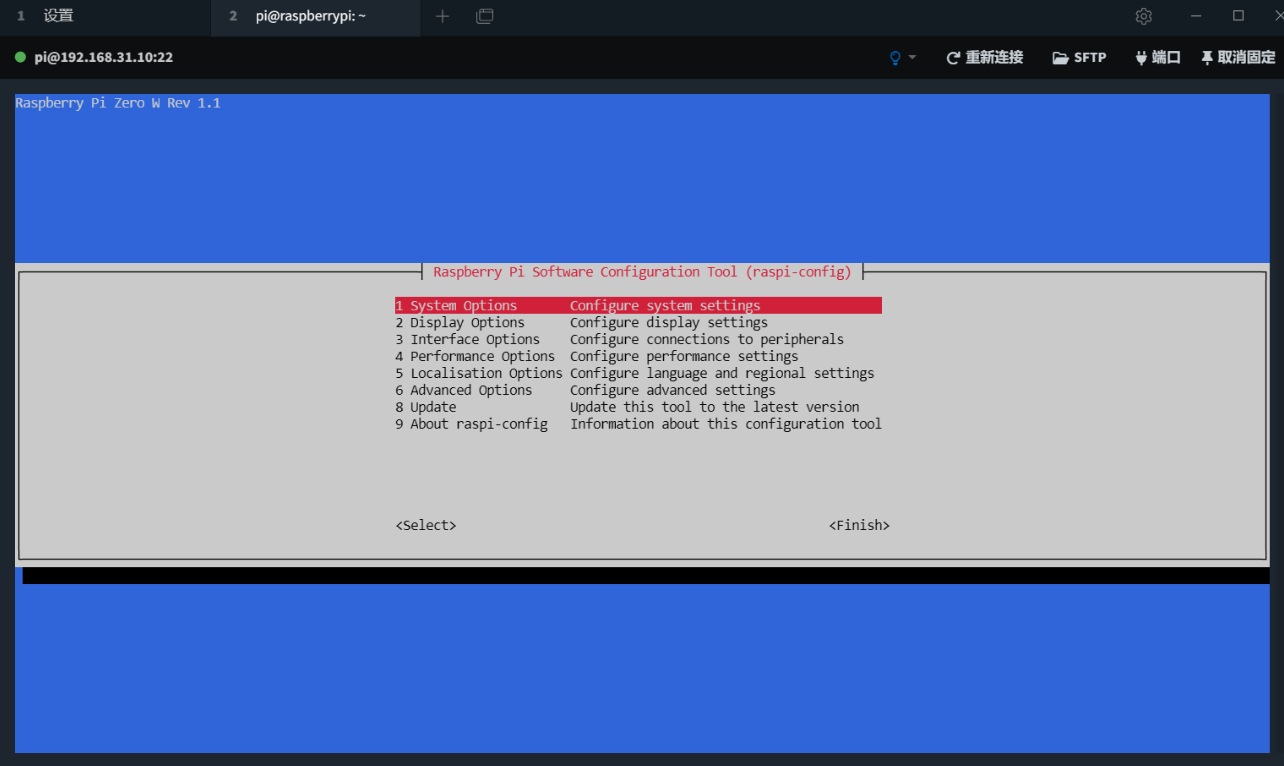Minimize the terminal window
This screenshot has height=766, width=1284.
pyautogui.click(x=1198, y=16)
